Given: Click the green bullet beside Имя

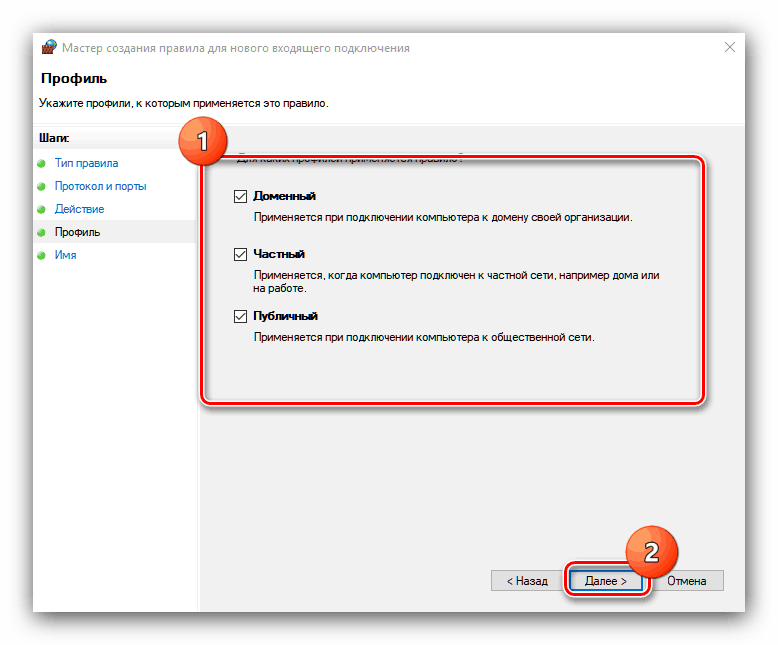Looking at the screenshot, I should click(42, 255).
